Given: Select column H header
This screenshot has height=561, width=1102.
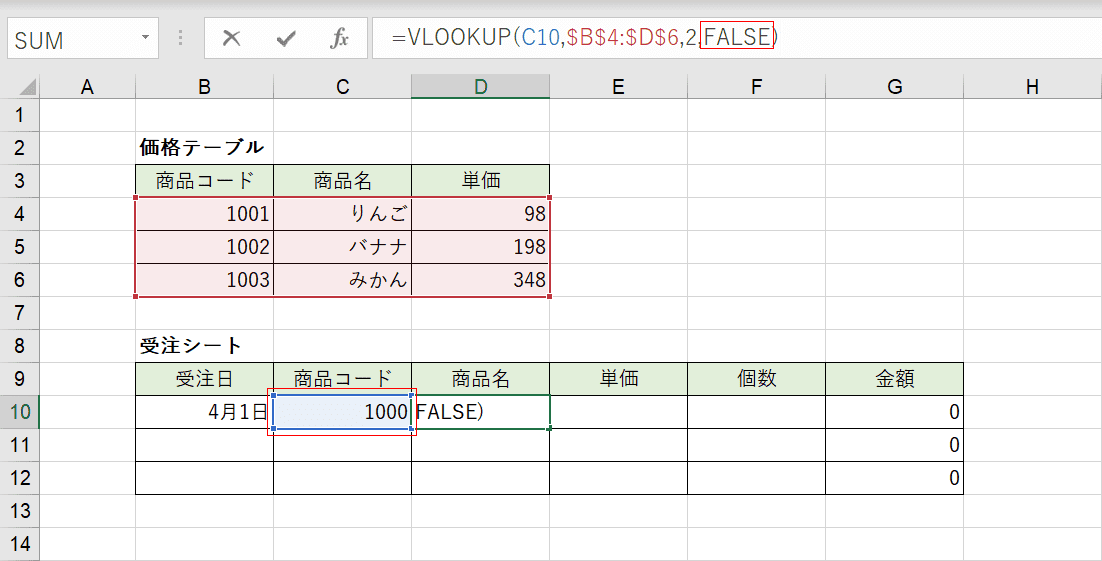Looking at the screenshot, I should point(1032,86).
